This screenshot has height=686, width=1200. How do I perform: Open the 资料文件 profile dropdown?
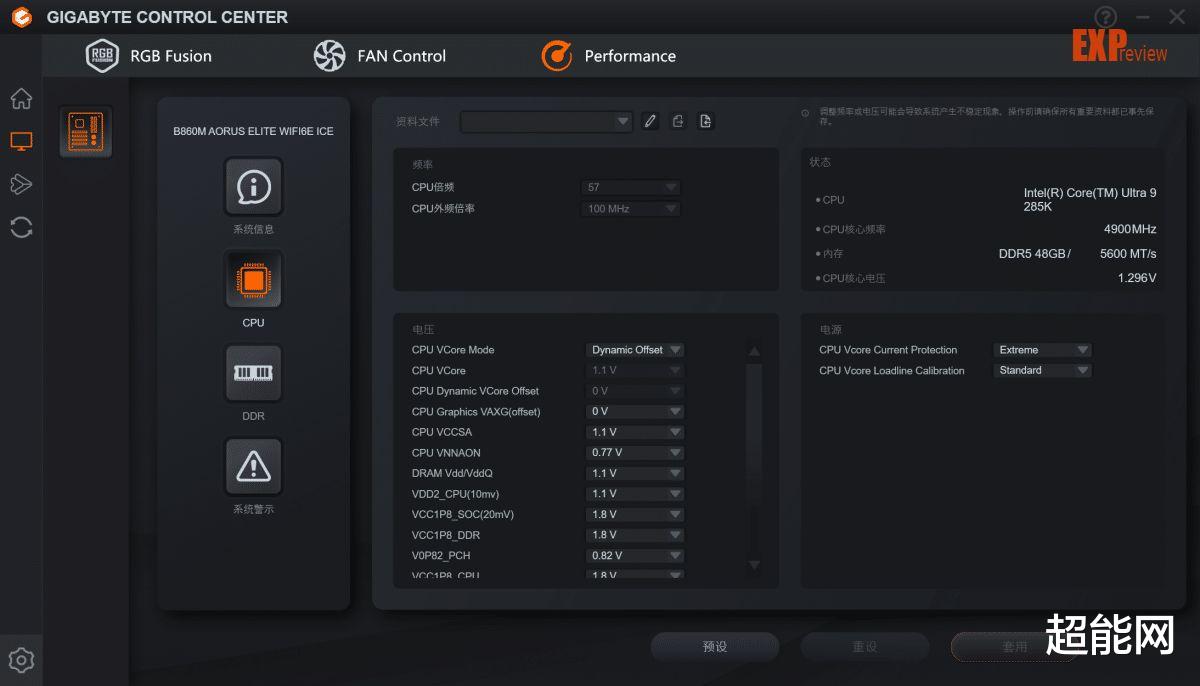(546, 121)
